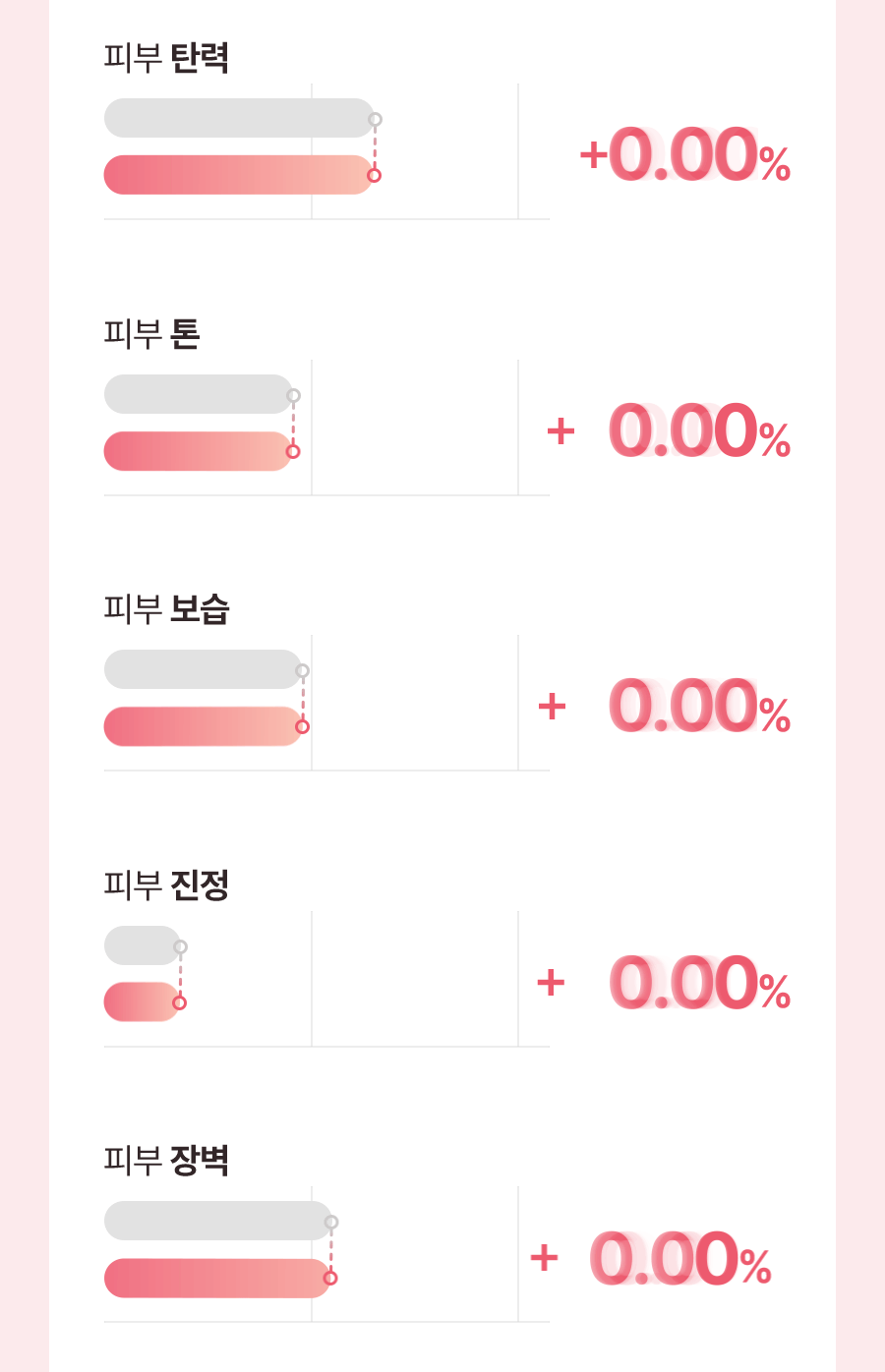The width and height of the screenshot is (885, 1372).
Task: Select the gray bar under 피부 톤
Action: click(x=198, y=394)
